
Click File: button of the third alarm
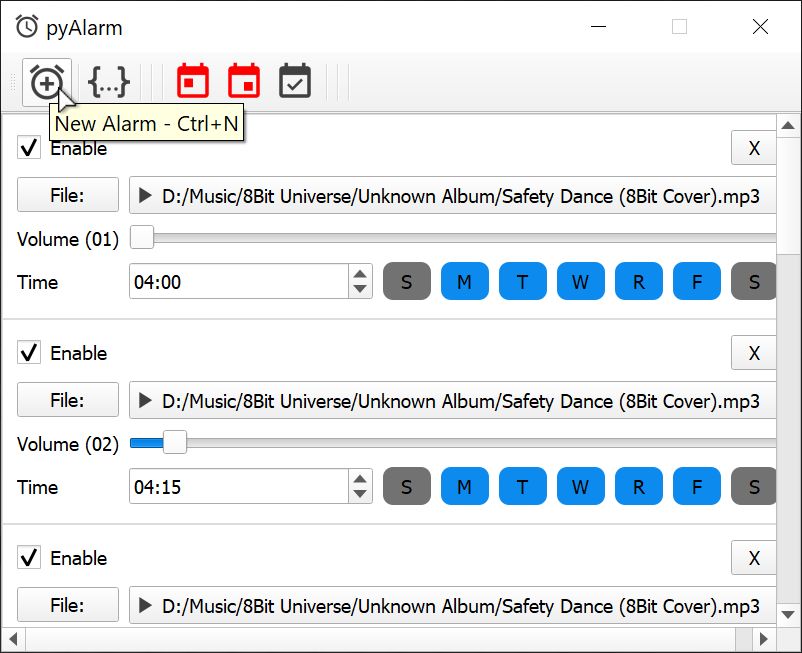click(x=68, y=605)
